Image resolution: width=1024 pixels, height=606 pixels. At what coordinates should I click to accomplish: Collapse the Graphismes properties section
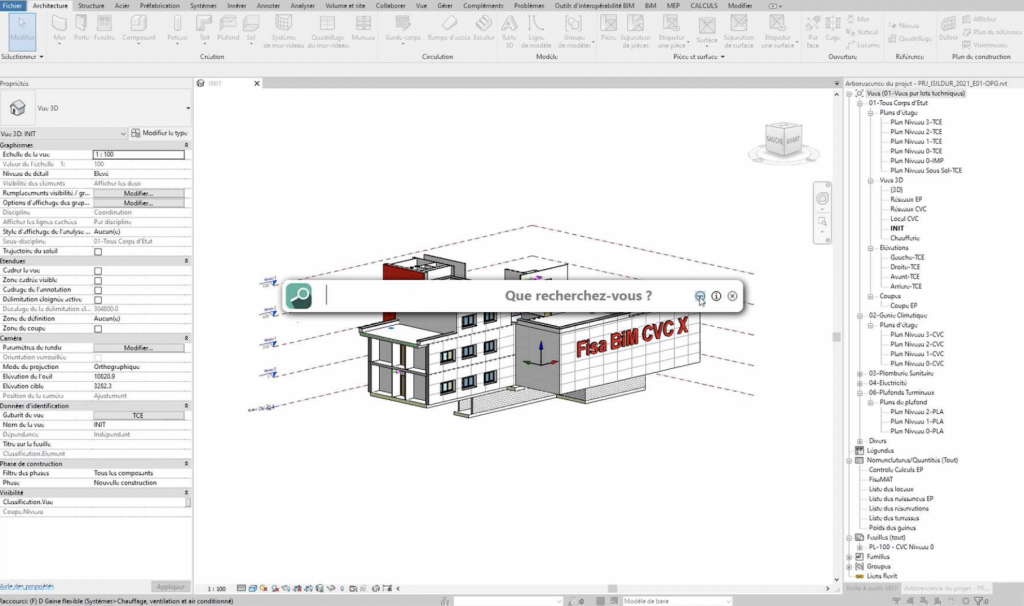point(187,145)
